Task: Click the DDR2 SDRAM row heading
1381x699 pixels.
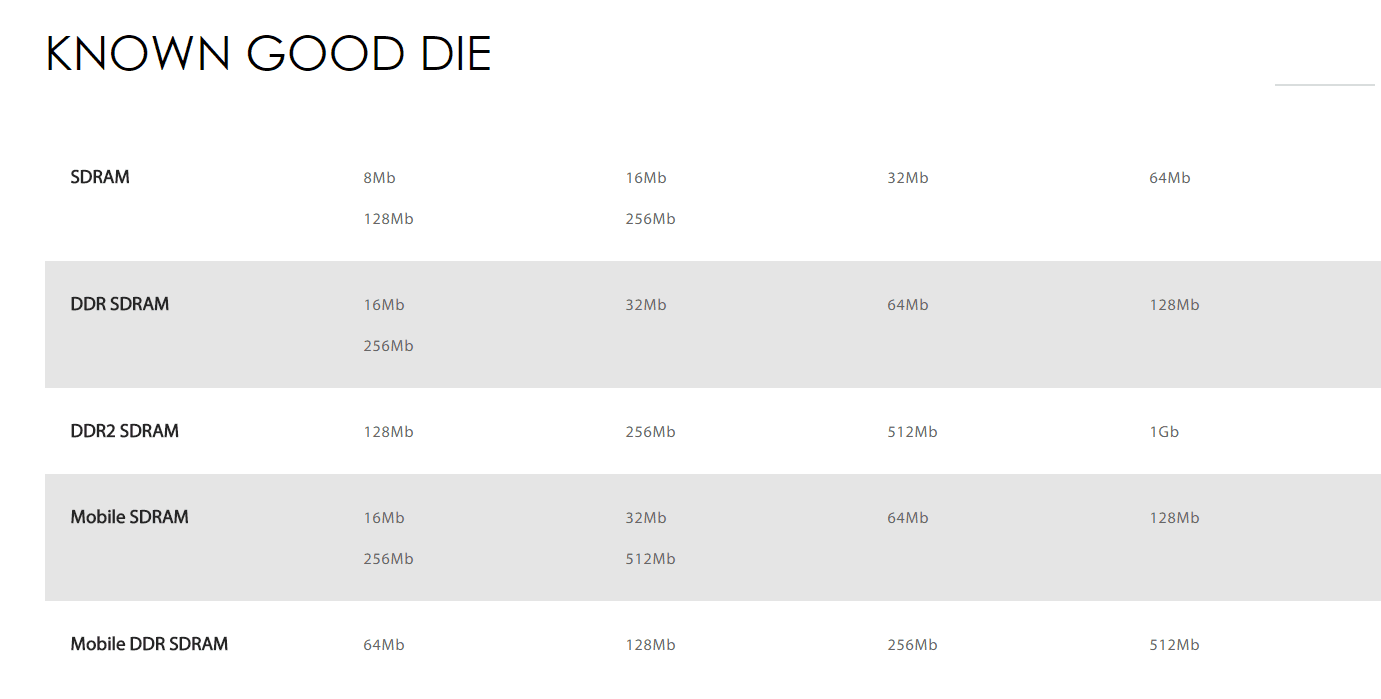Action: pos(124,431)
